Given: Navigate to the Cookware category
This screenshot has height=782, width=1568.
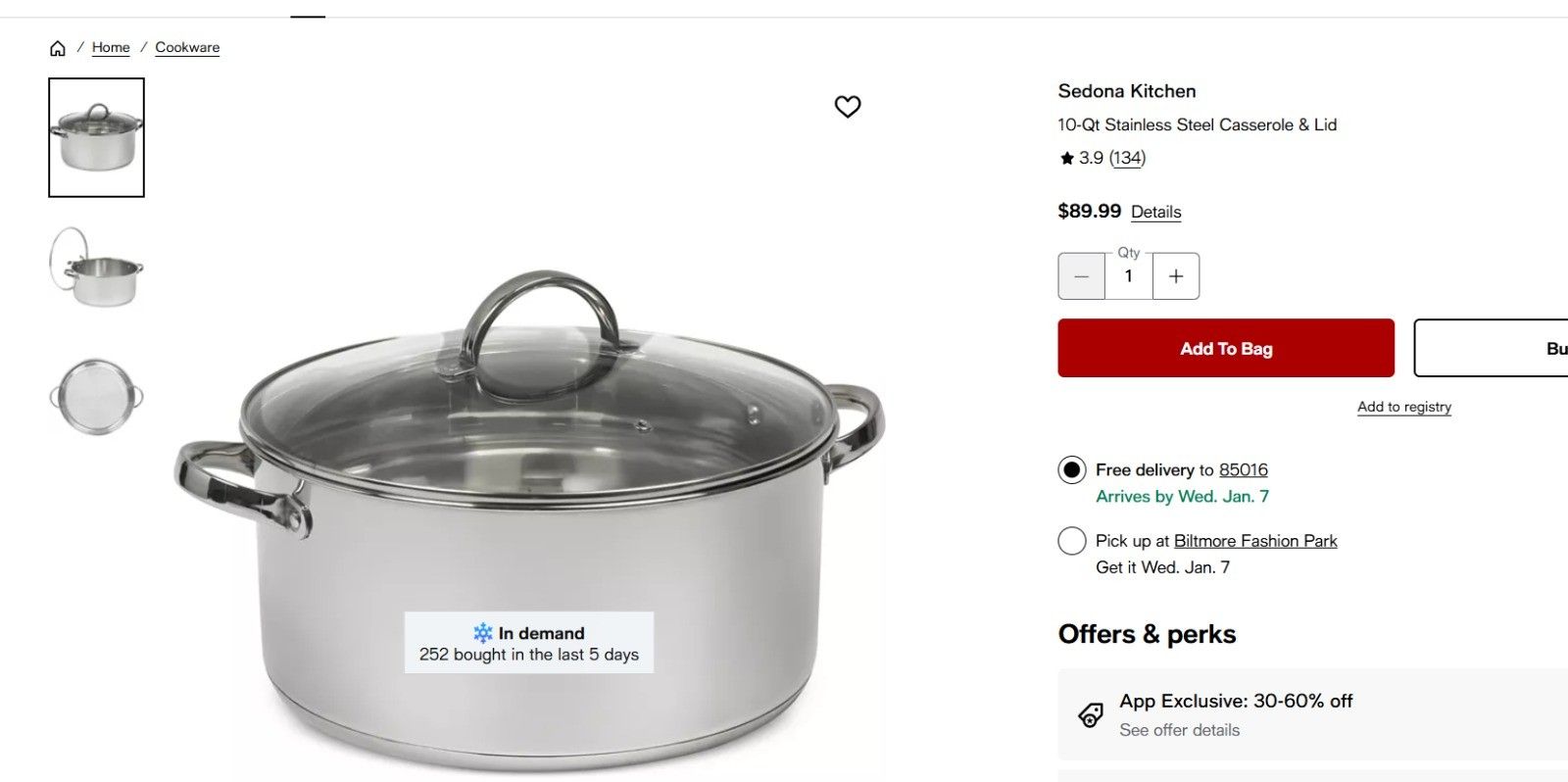Looking at the screenshot, I should pos(187,47).
